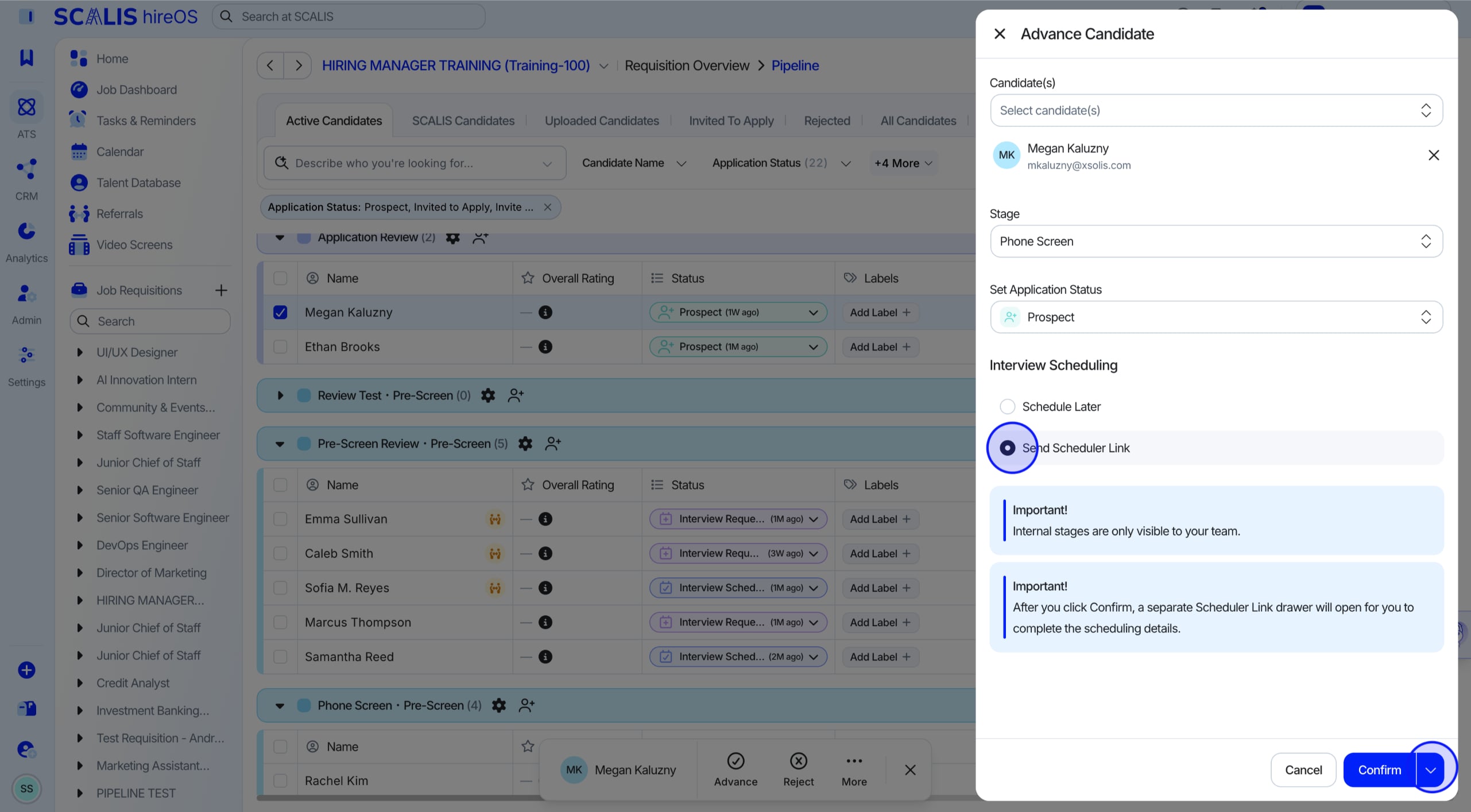Open the CRM module icon
1471x812 pixels.
coord(26,169)
